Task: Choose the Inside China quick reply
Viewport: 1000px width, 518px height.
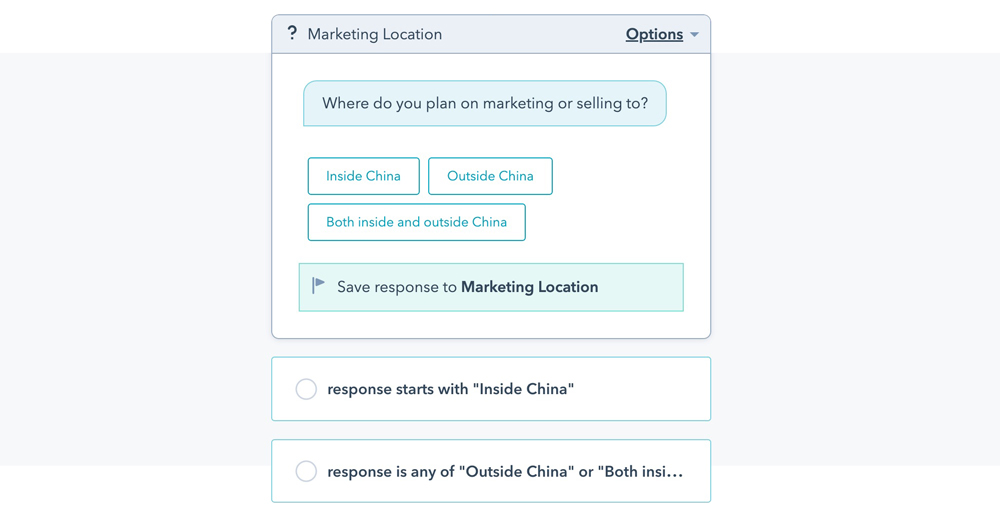Action: click(x=363, y=176)
